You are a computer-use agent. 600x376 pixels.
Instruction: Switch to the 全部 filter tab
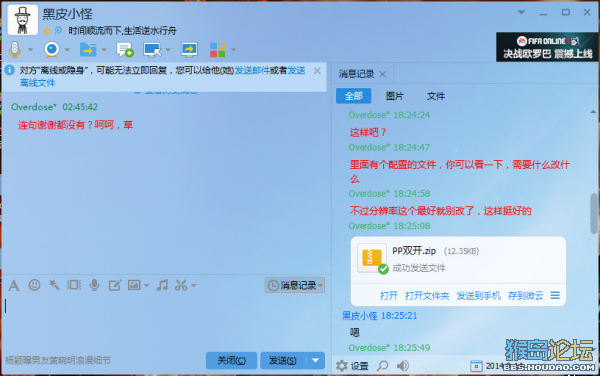tap(354, 96)
